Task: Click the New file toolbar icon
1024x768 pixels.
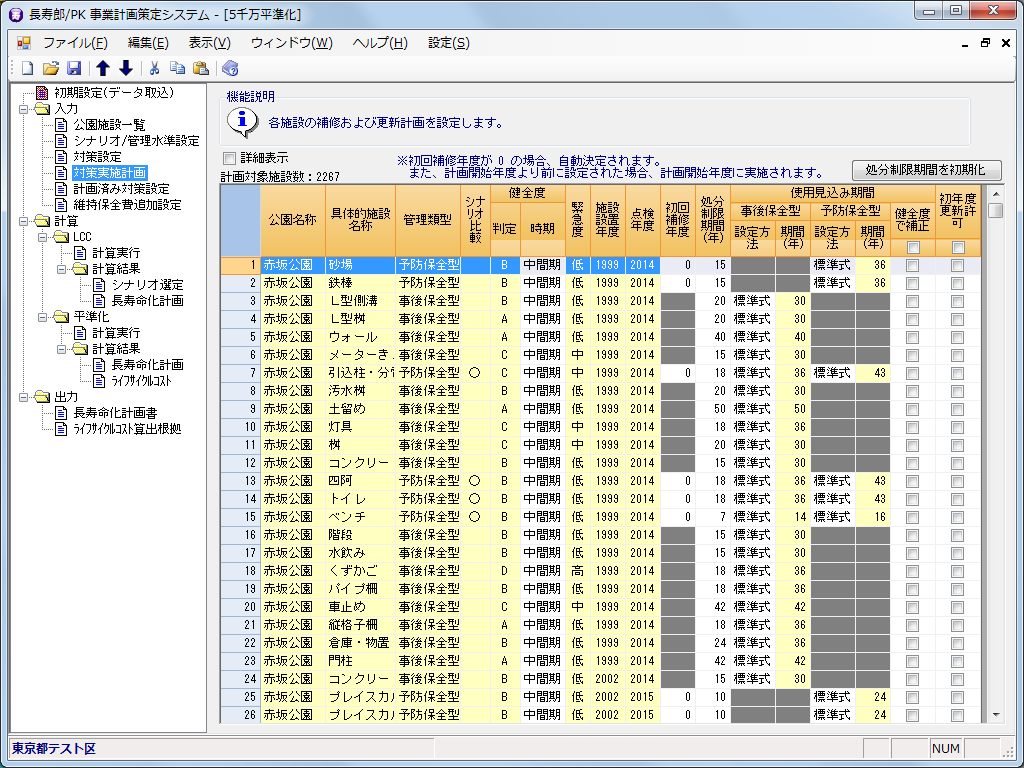Action: 27,68
